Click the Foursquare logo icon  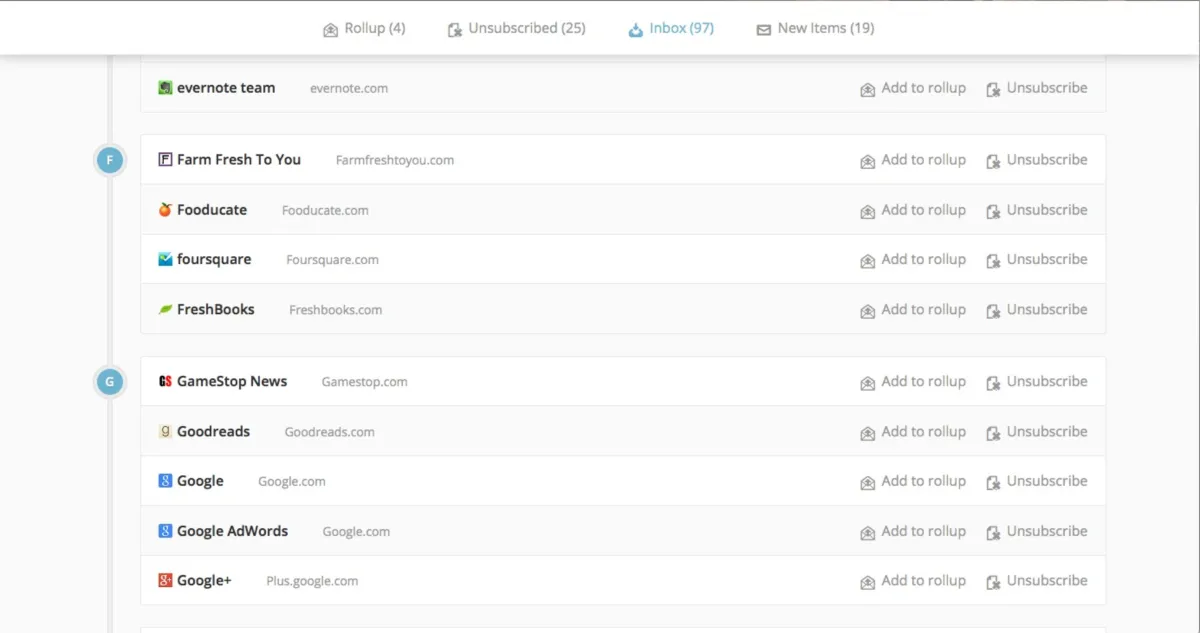(165, 260)
